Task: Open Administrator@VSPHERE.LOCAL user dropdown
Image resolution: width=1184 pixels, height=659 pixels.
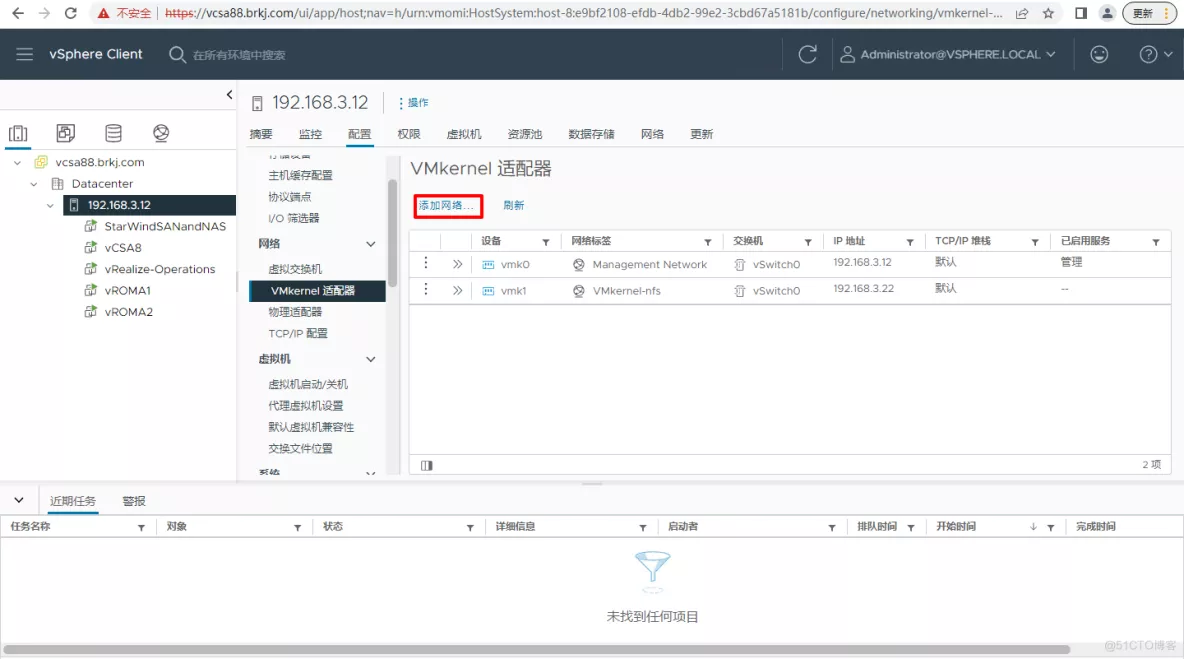Action: click(948, 54)
